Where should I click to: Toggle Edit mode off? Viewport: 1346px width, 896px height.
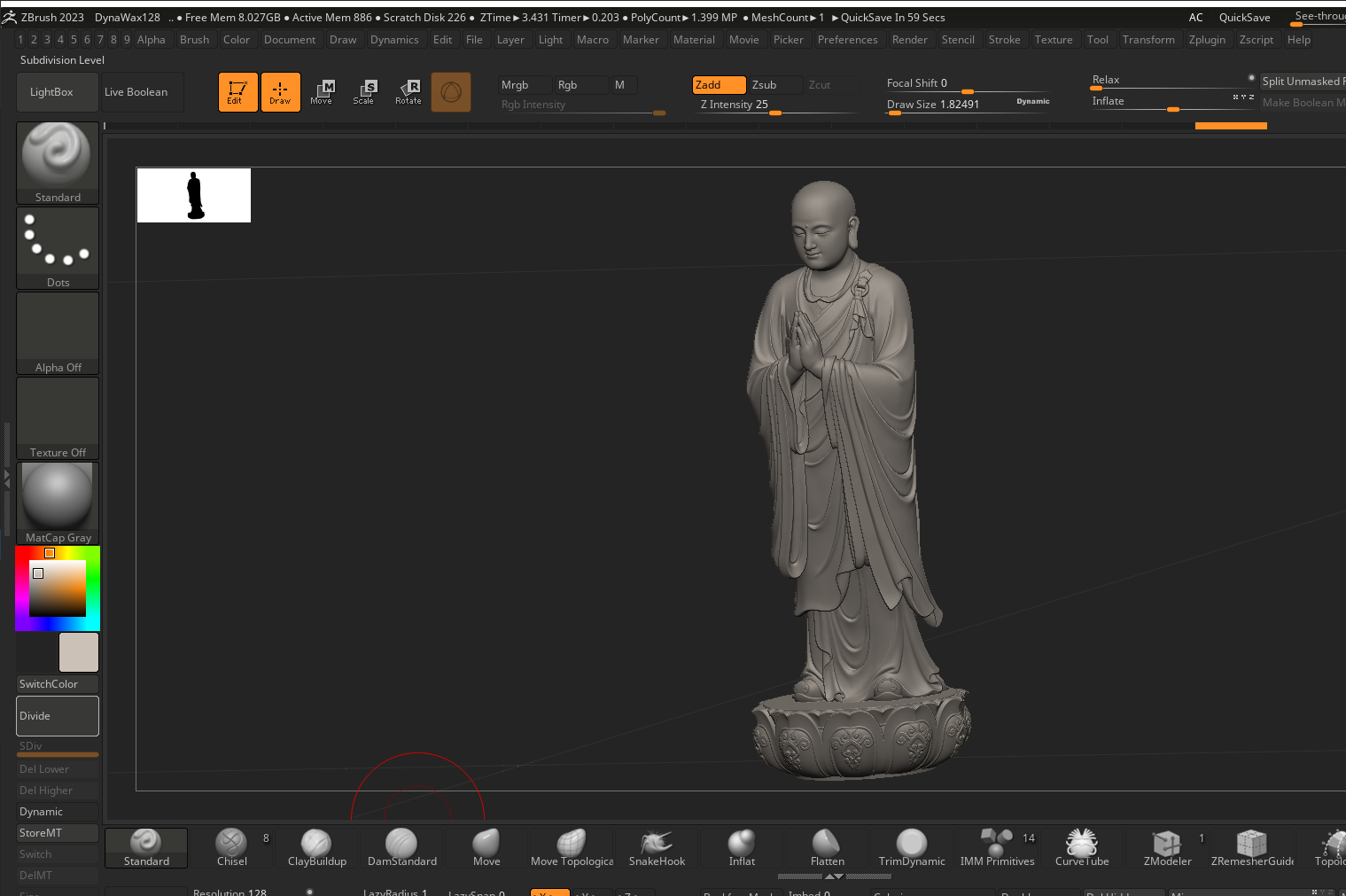tap(237, 92)
